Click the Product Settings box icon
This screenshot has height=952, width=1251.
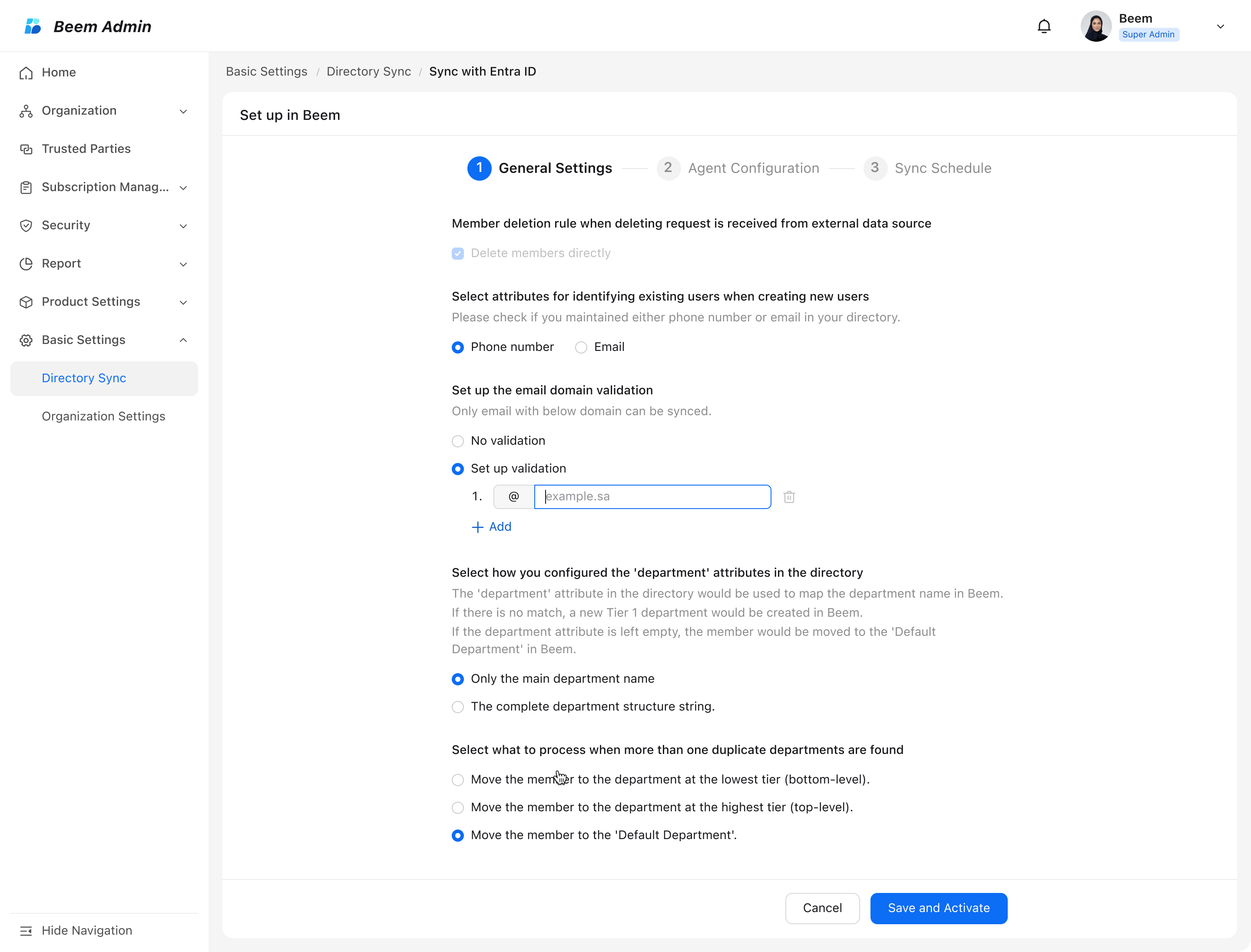[26, 302]
